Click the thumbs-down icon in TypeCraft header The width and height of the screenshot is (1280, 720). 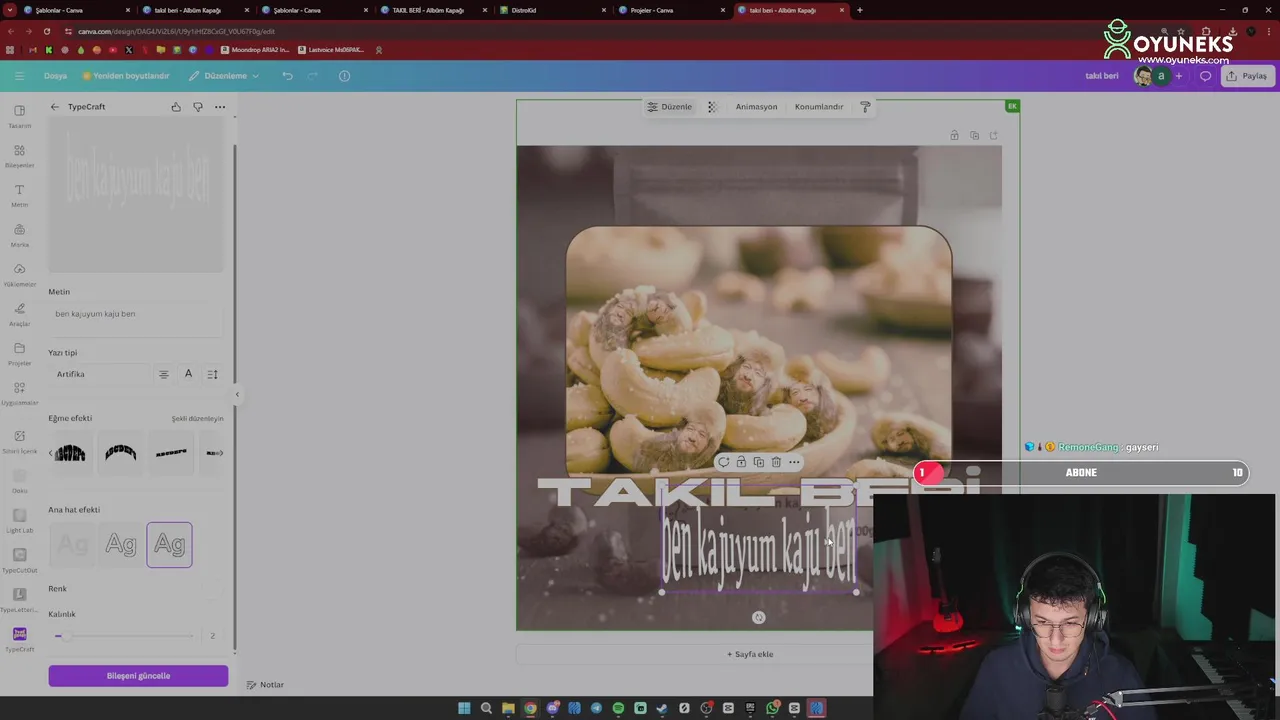198,107
